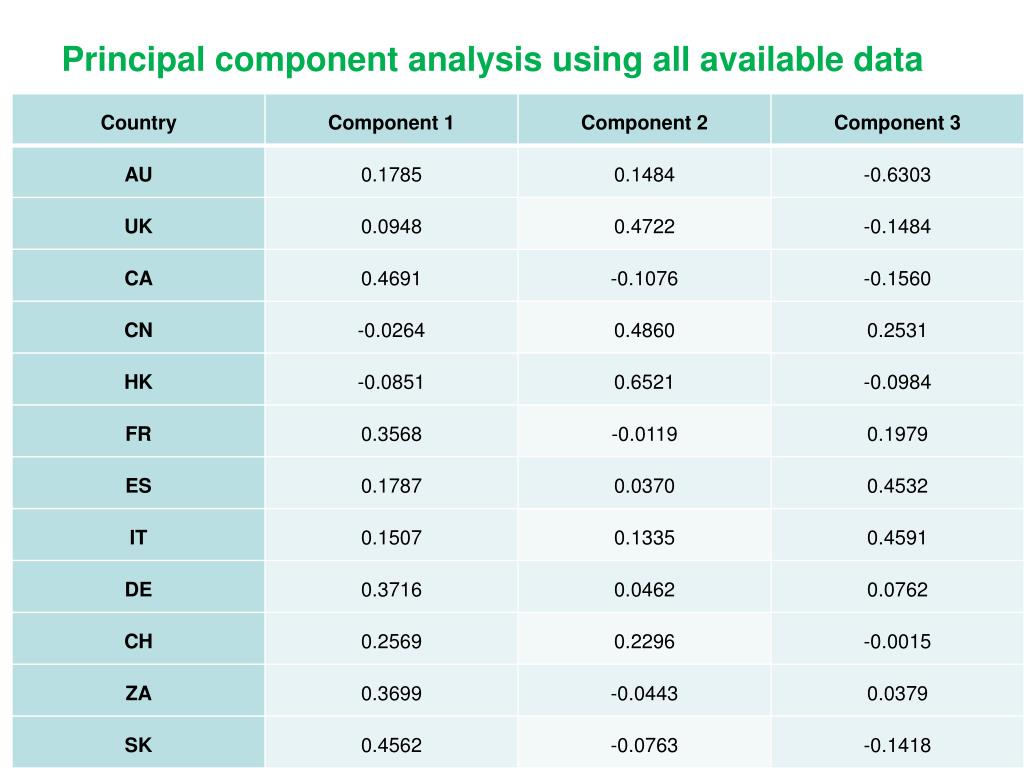Select the SK country row label

138,745
